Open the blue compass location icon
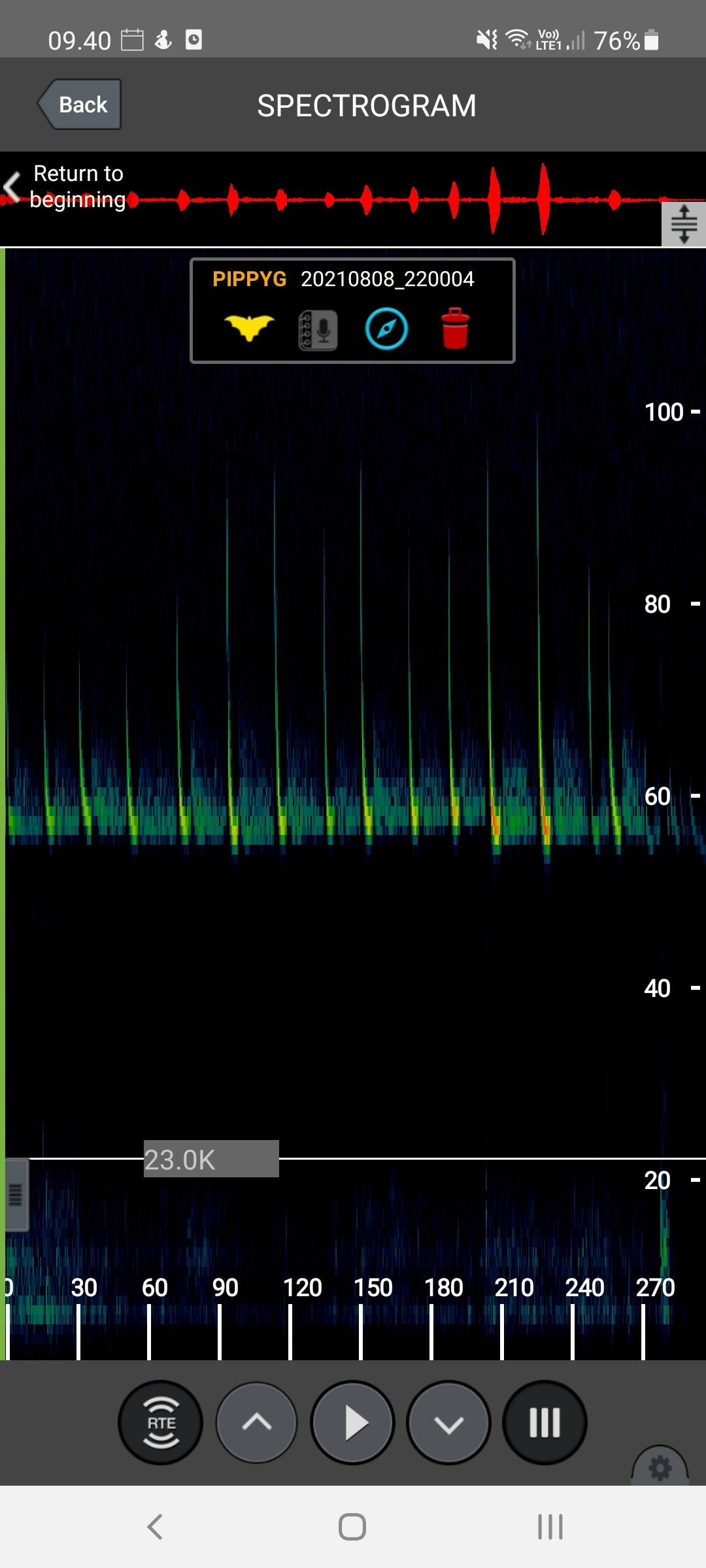 (x=386, y=329)
